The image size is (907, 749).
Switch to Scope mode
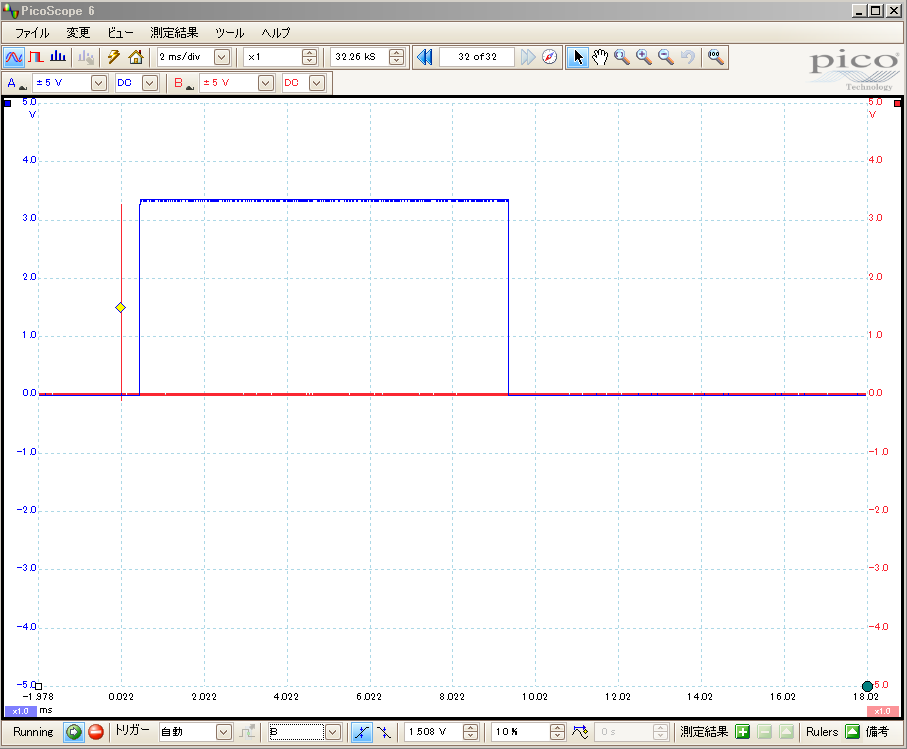coord(13,57)
